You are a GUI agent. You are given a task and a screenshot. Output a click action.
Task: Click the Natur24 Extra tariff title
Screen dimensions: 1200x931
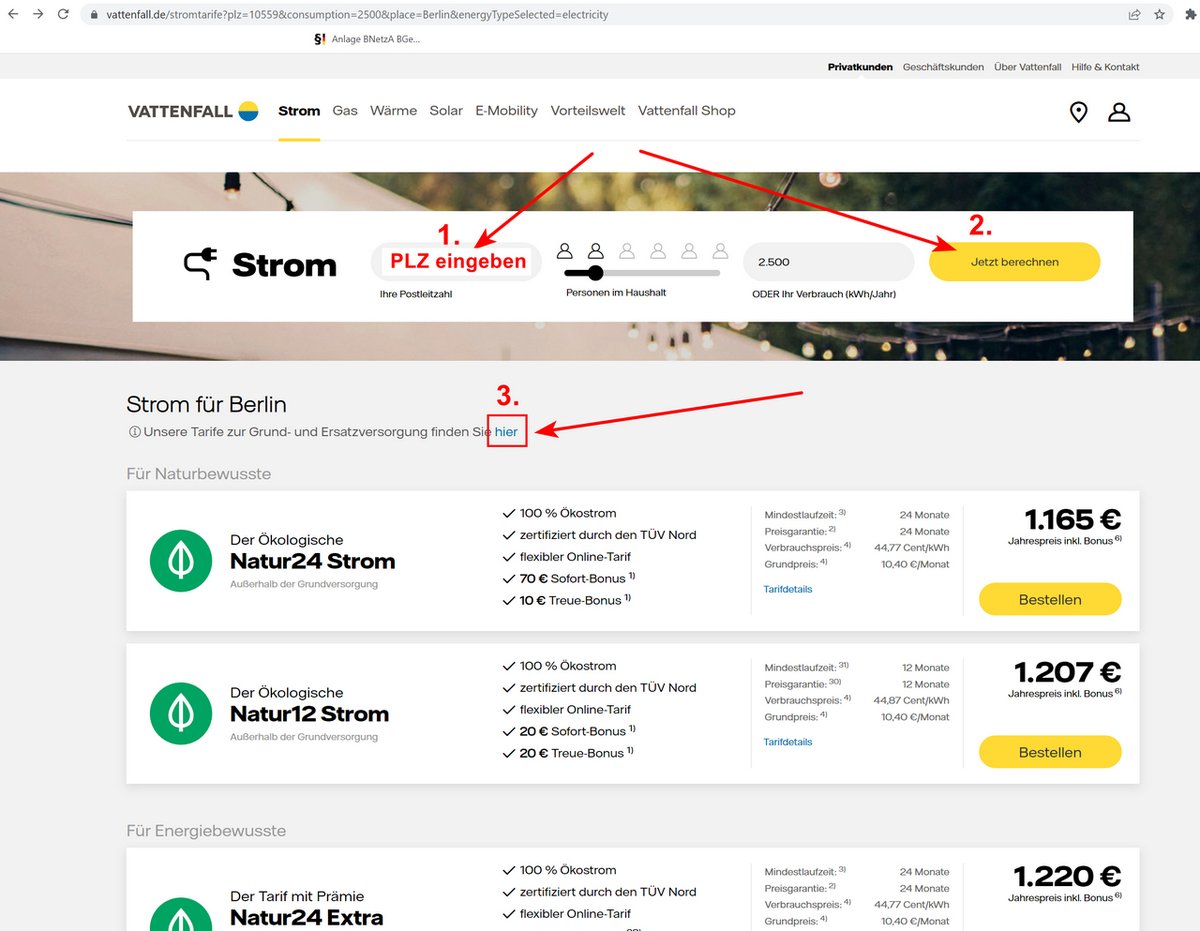pyautogui.click(x=306, y=917)
